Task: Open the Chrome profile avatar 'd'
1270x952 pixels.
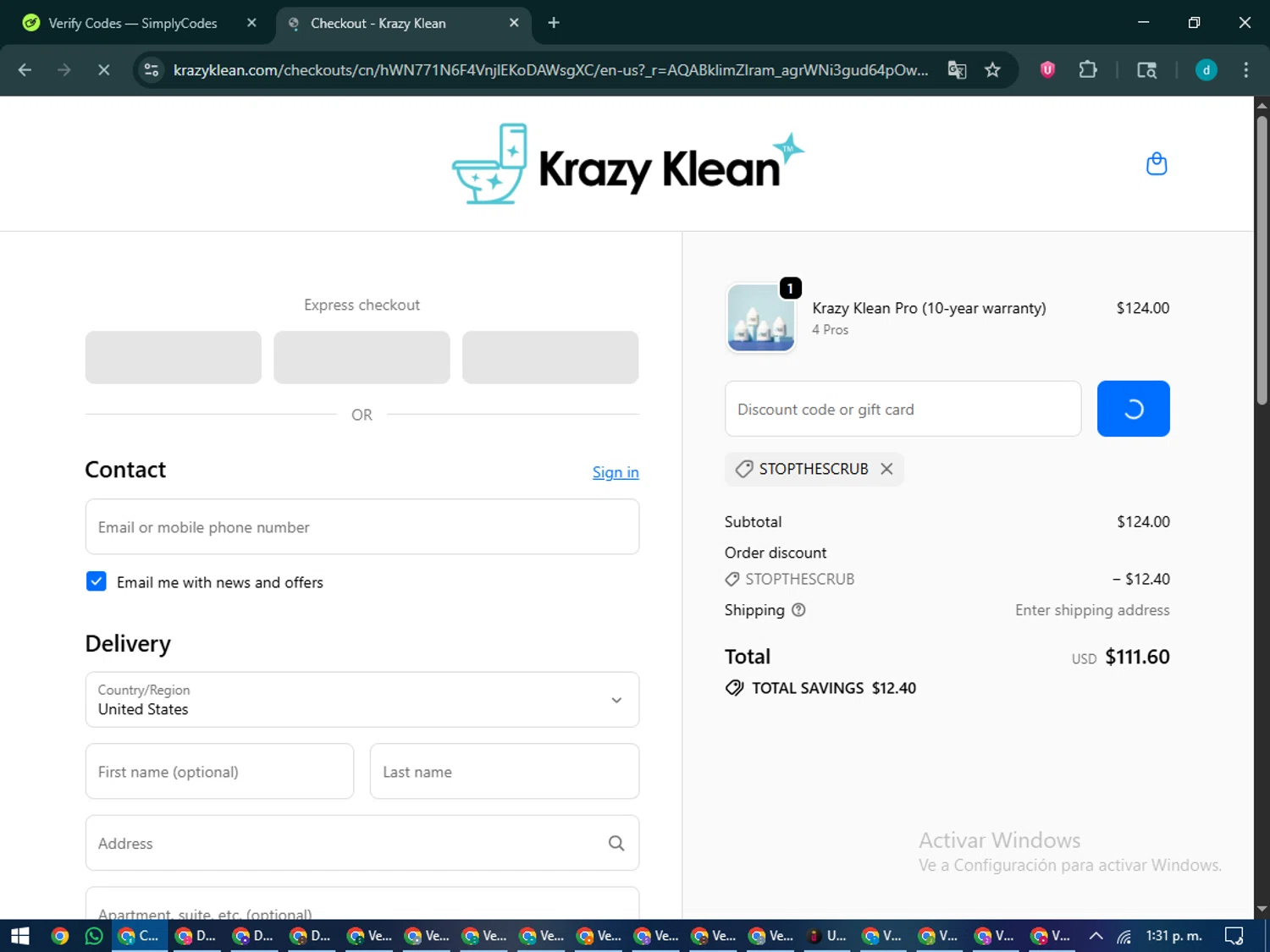Action: tap(1206, 70)
